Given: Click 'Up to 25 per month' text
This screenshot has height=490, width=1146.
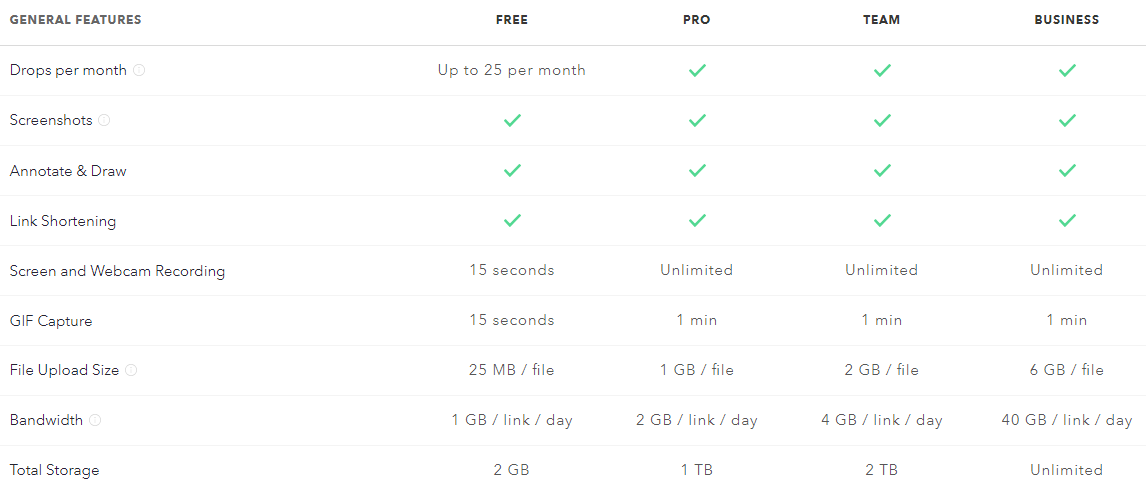Looking at the screenshot, I should pos(512,71).
